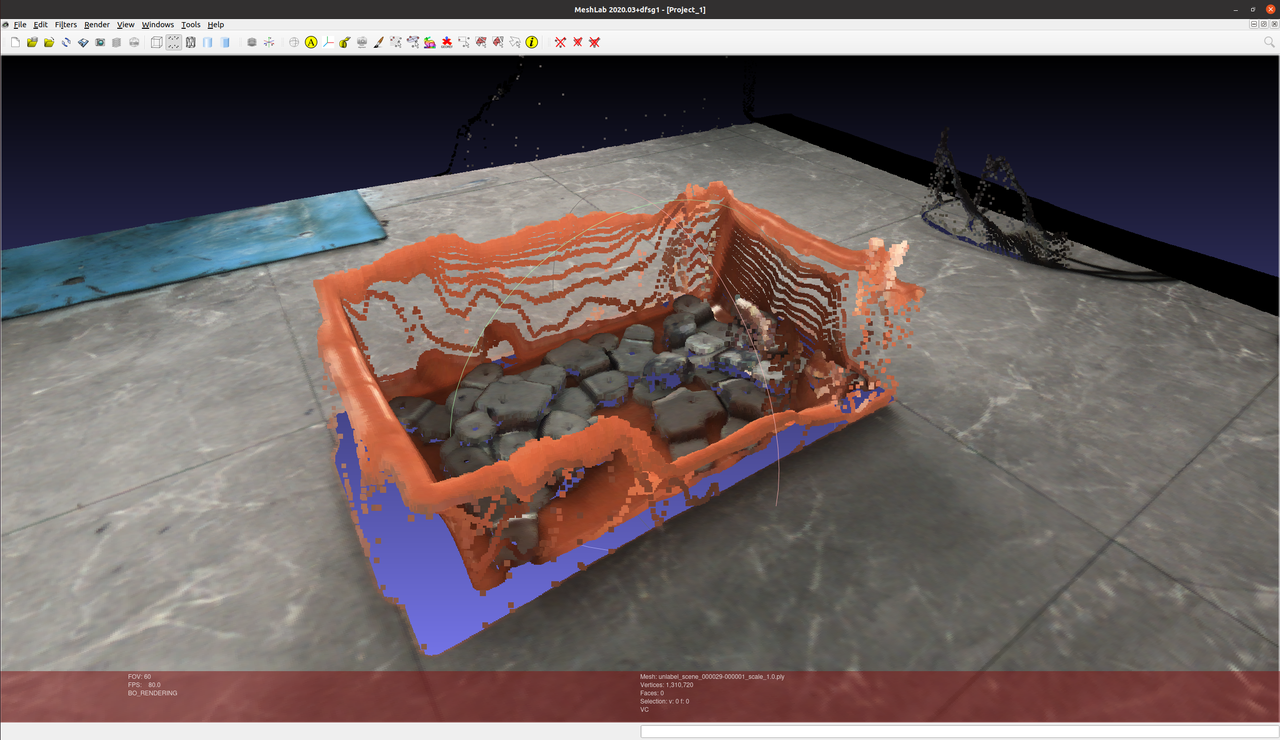Click the first red X delete icon
Screen dimensions: 1280x740
click(560, 42)
